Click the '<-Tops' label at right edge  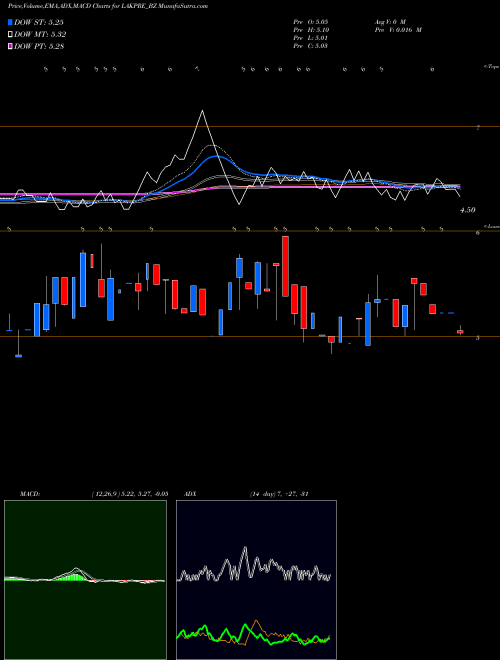(x=492, y=67)
